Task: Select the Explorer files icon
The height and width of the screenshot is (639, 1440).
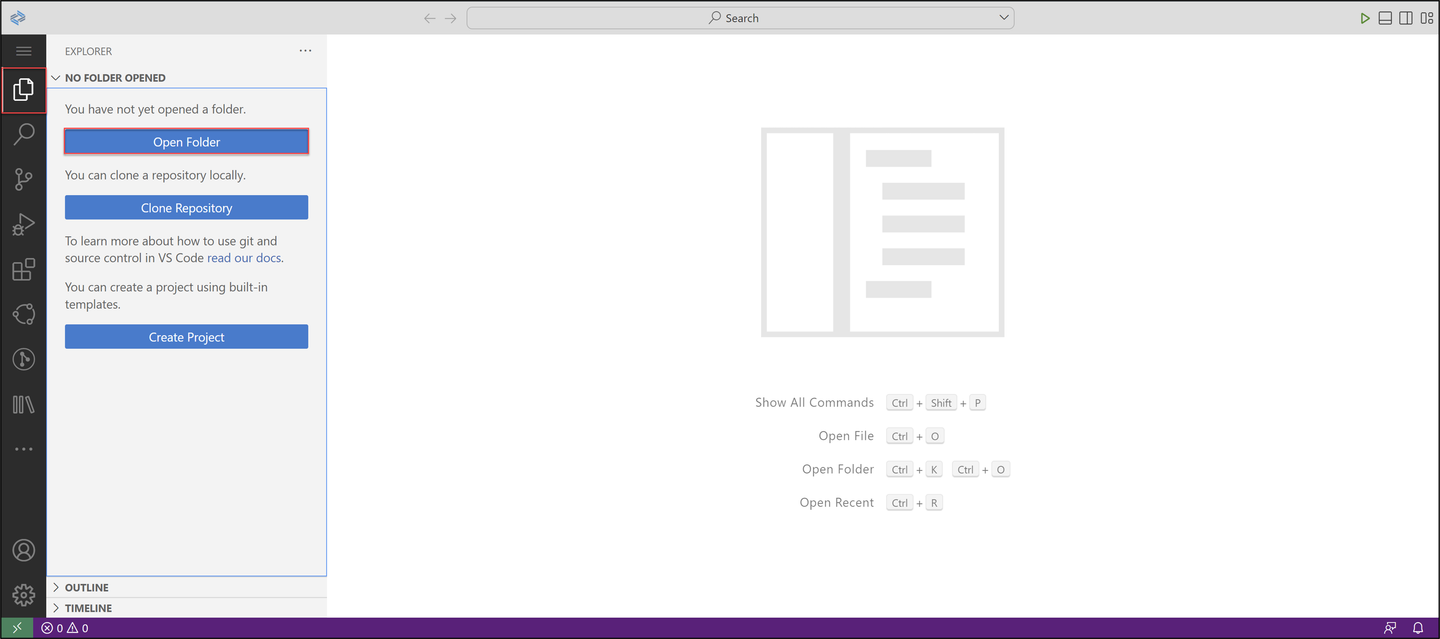Action: tap(24, 90)
